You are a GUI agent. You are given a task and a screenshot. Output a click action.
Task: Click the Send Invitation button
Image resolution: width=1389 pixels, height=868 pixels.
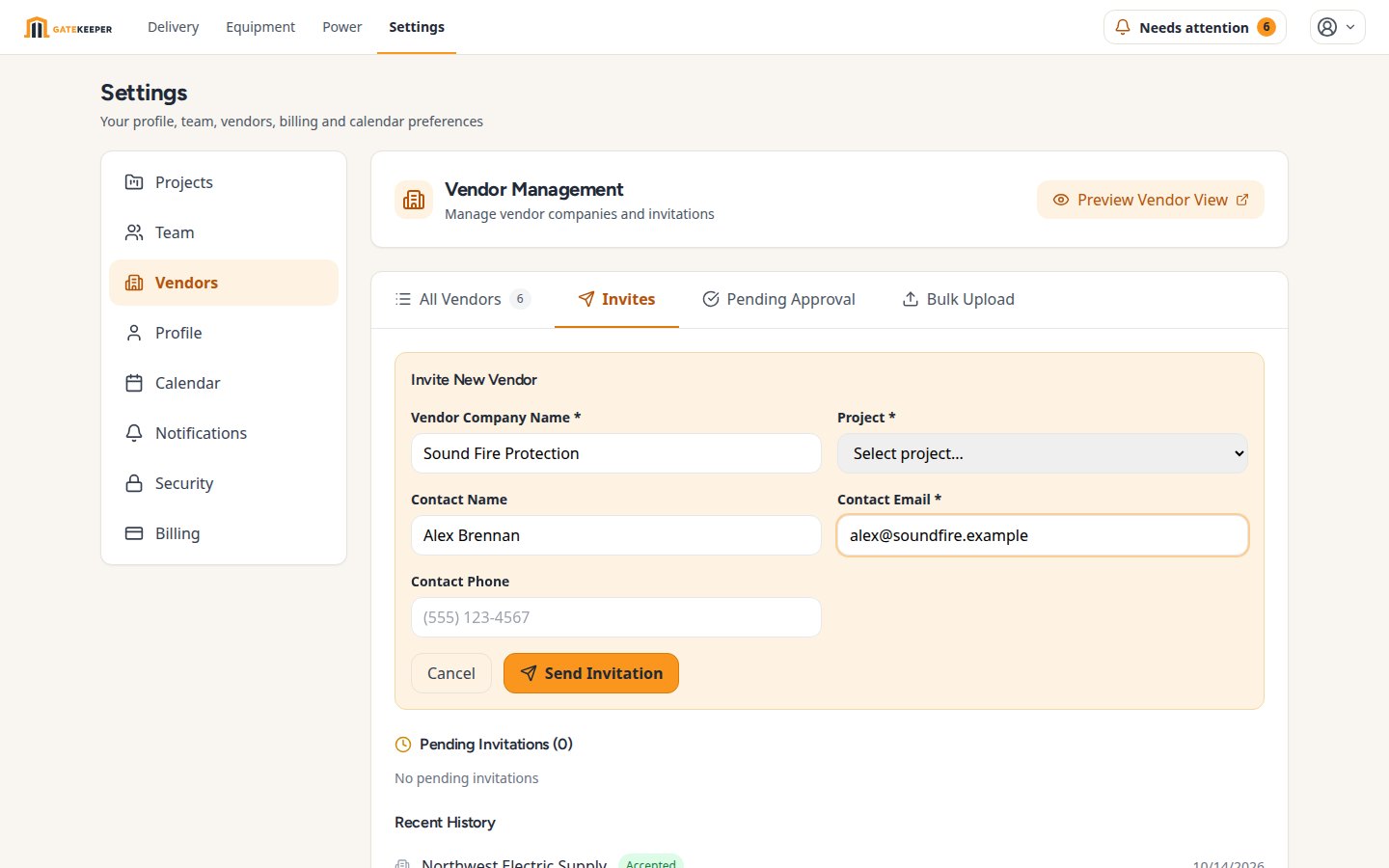(x=591, y=673)
